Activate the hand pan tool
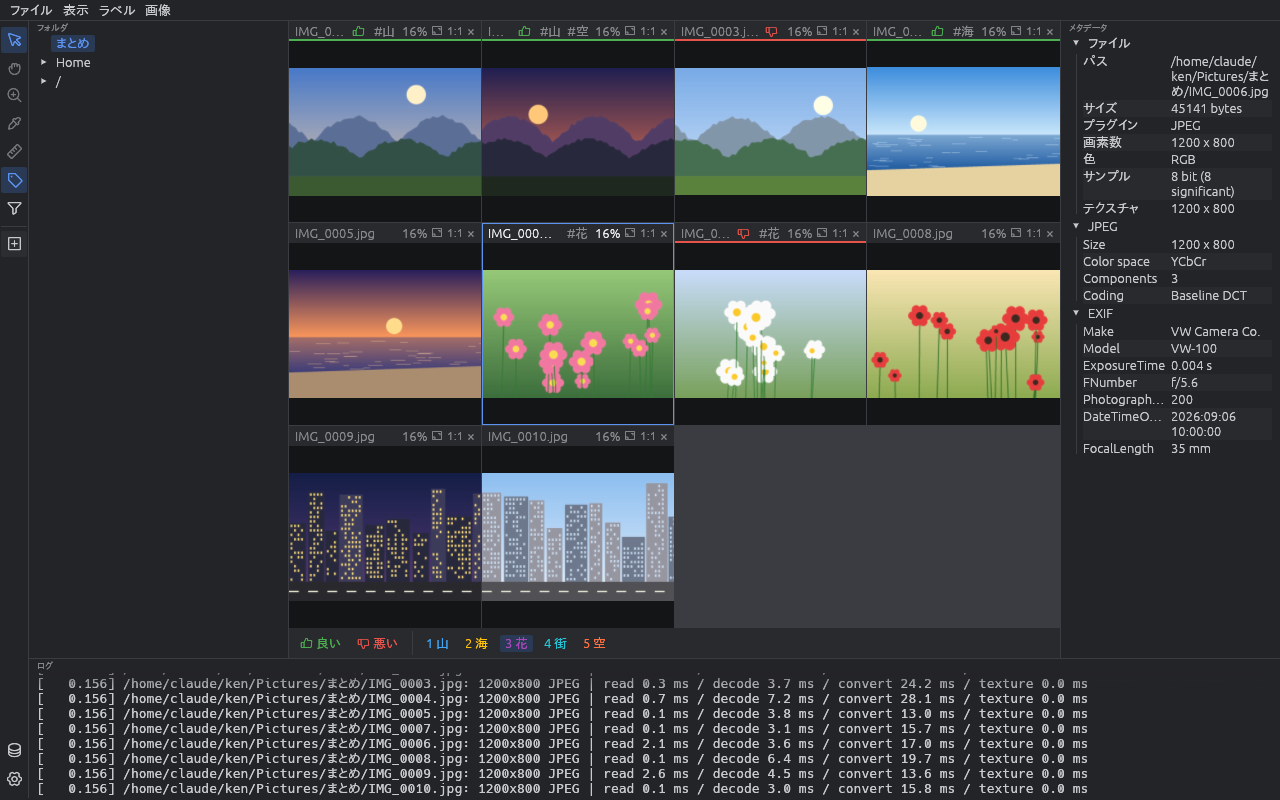Screen dimensions: 1280x800 14,68
